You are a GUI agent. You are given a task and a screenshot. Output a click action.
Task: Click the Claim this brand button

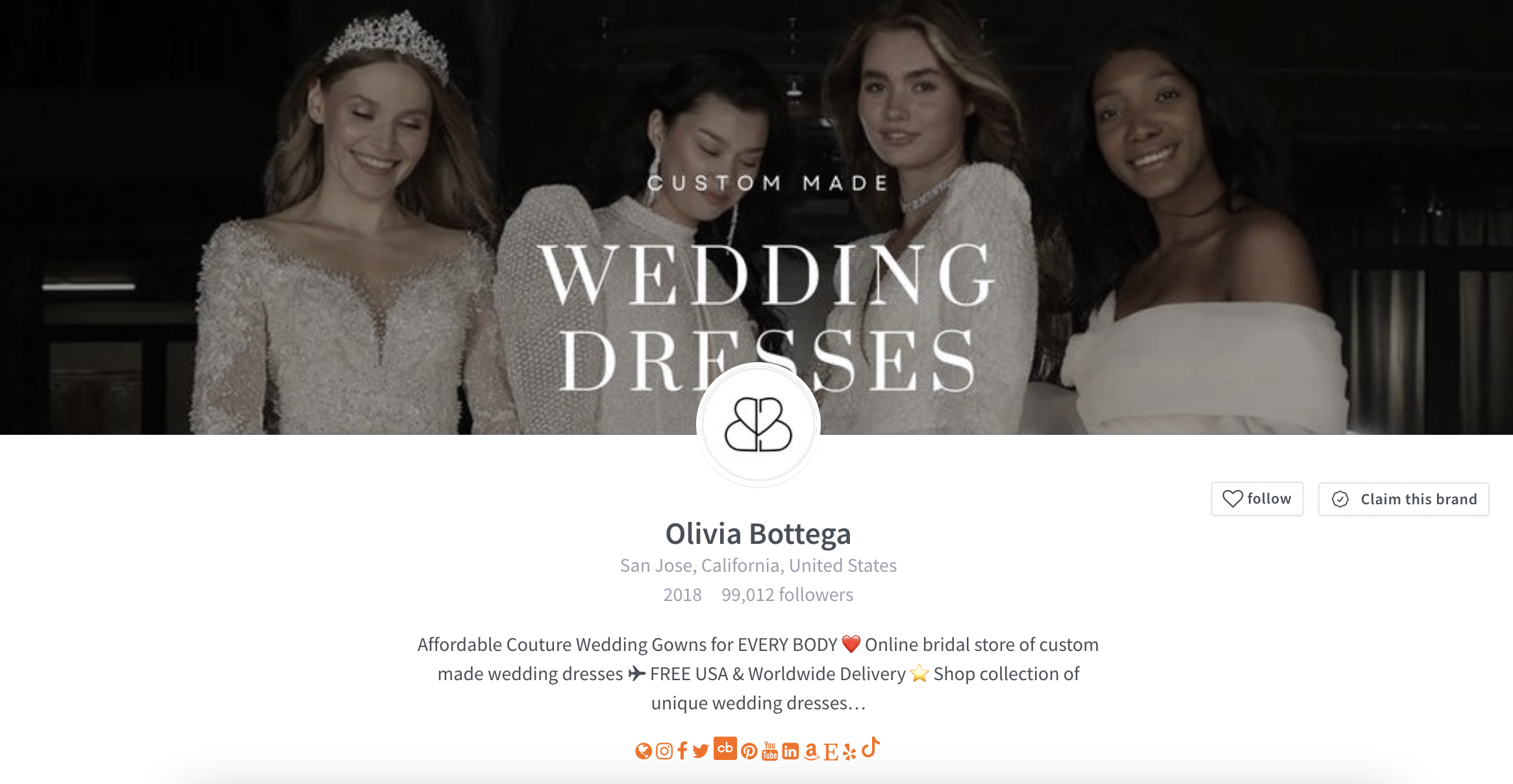tap(1403, 499)
